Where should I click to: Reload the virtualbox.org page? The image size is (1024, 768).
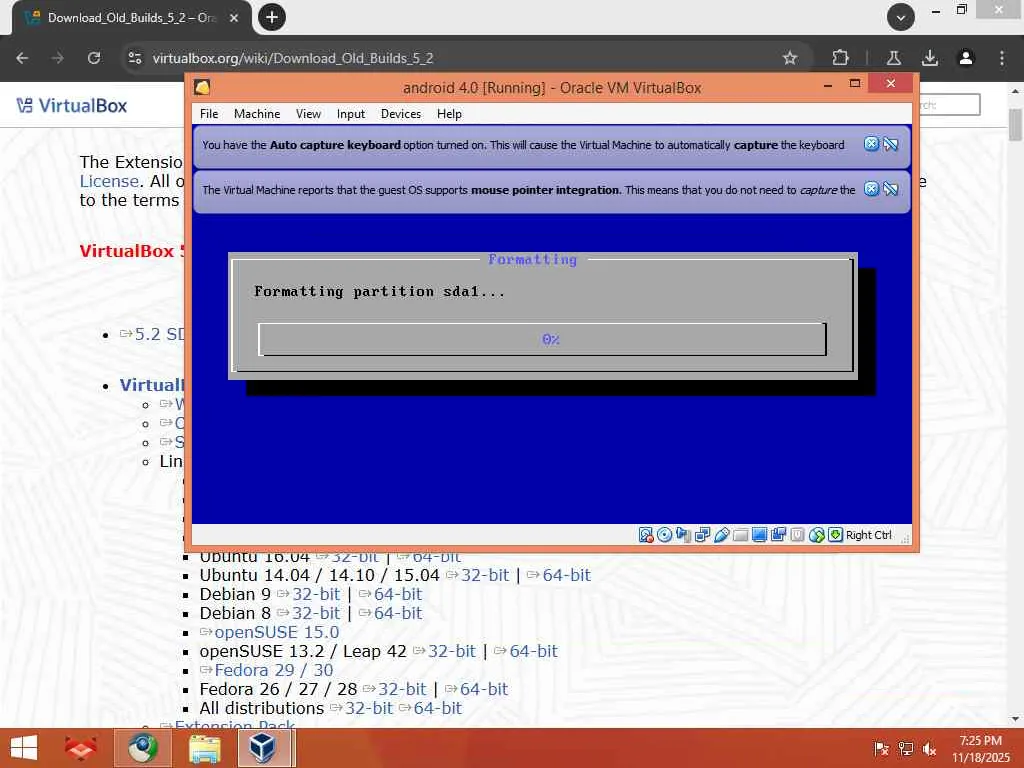(x=94, y=58)
